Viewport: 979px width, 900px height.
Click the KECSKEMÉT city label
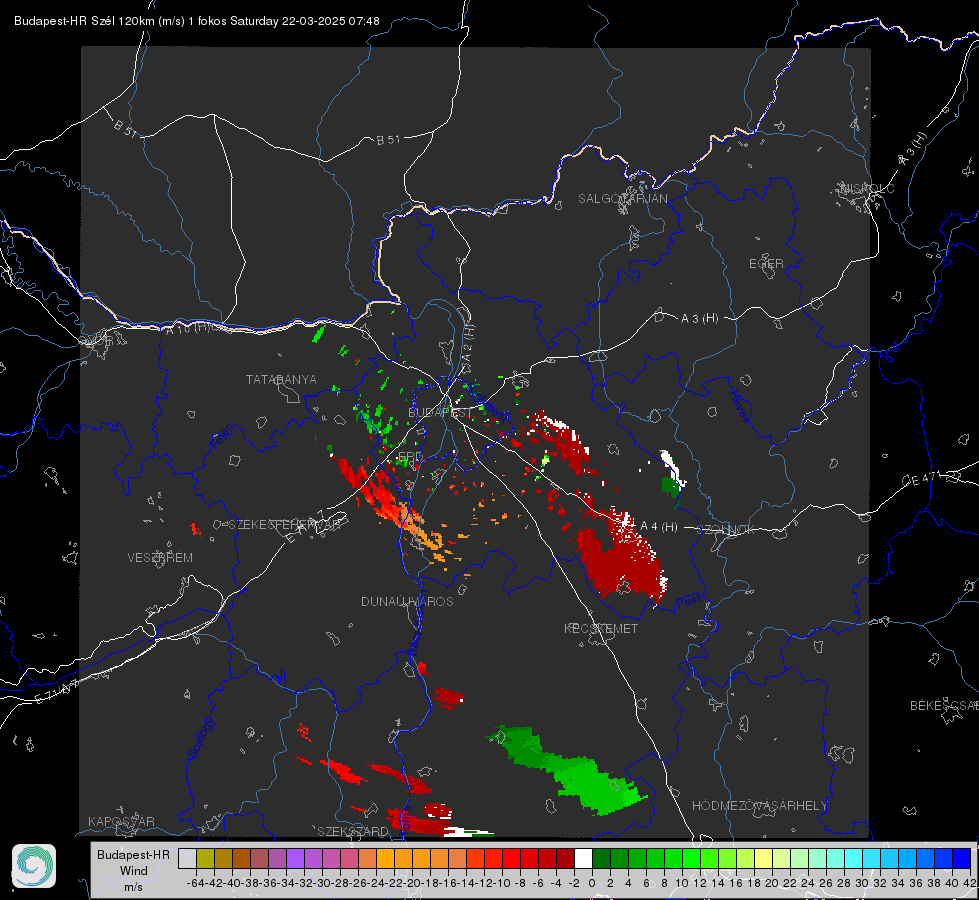pyautogui.click(x=601, y=629)
